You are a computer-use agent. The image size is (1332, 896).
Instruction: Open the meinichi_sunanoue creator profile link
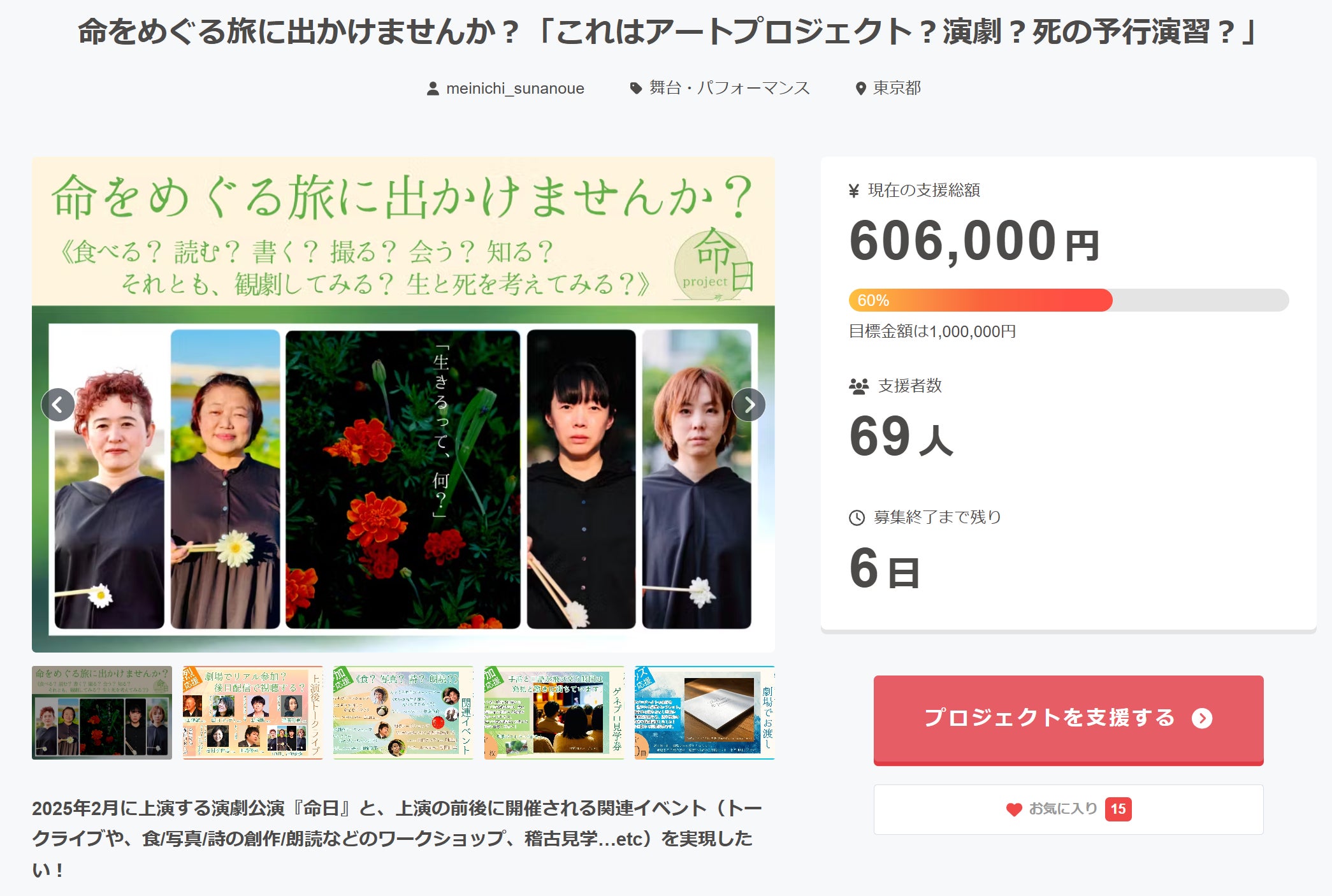click(x=515, y=89)
